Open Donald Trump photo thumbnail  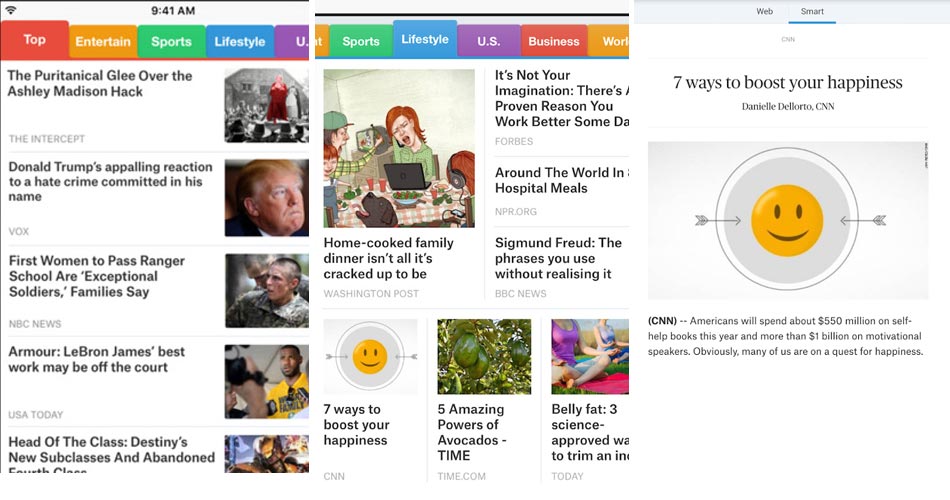(x=267, y=198)
